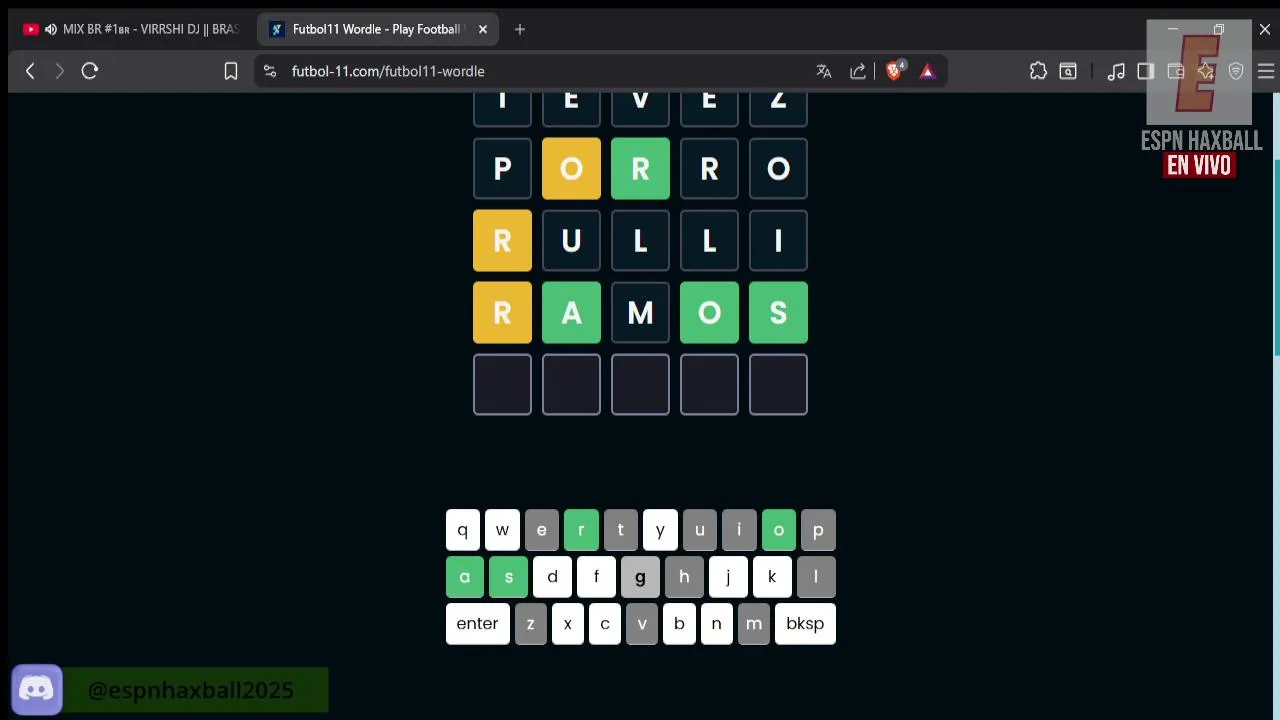Click the yellow O tile in PORRO row
This screenshot has height=720, width=1280.
pyautogui.click(x=571, y=169)
